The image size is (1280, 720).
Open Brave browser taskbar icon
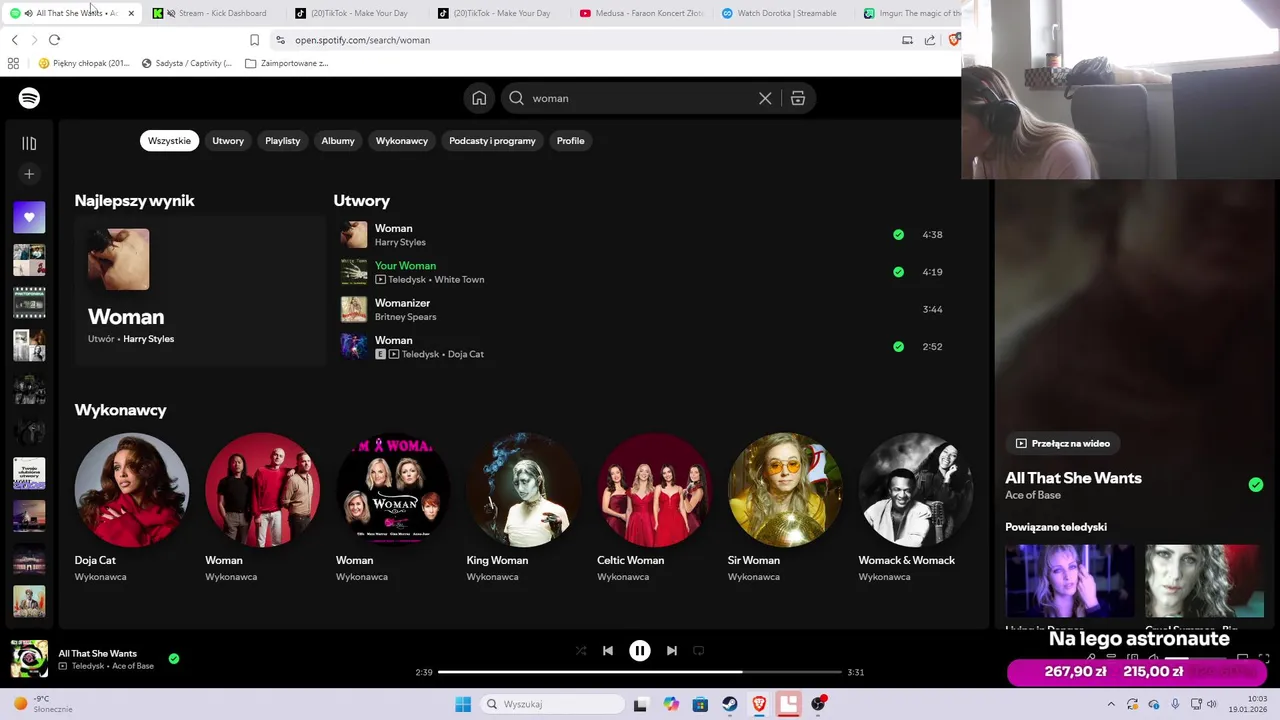coord(760,704)
